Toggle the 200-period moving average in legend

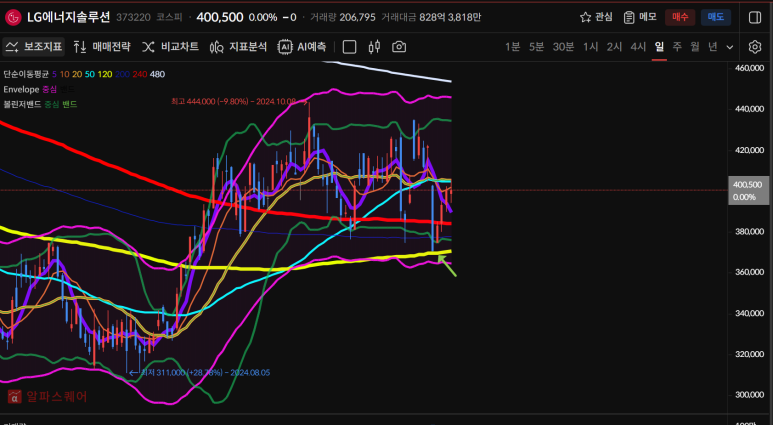(x=122, y=74)
